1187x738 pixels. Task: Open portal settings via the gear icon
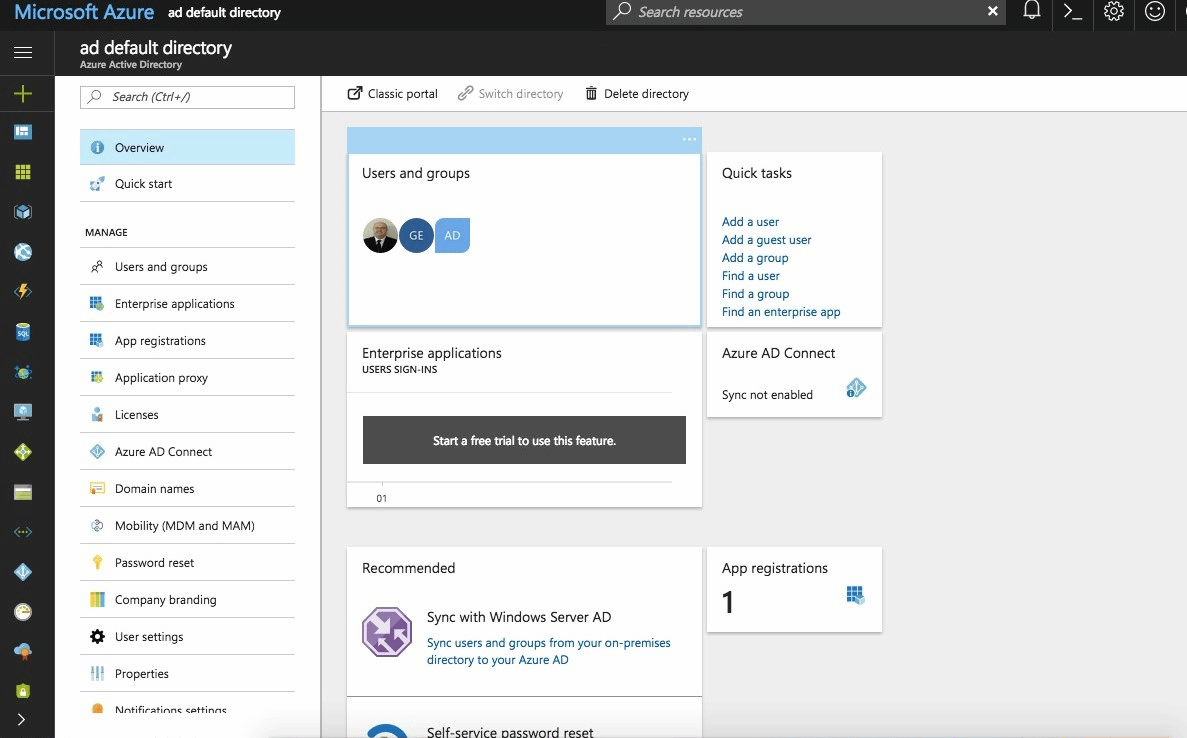[1113, 13]
